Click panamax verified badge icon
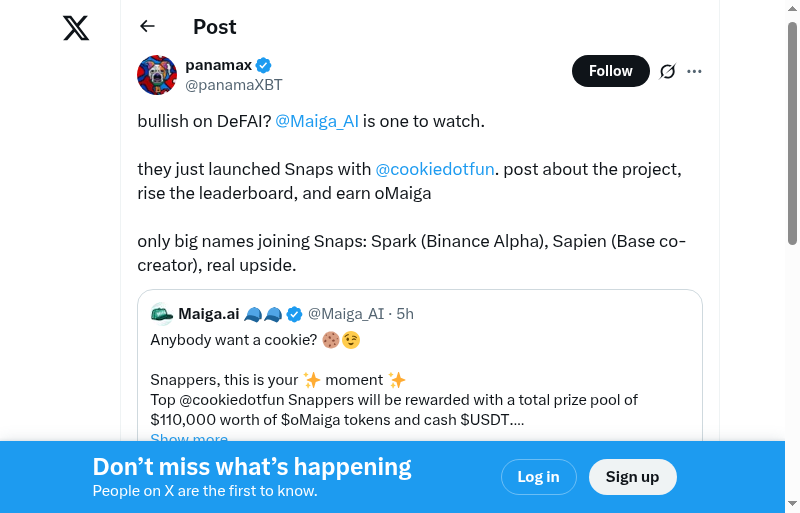The image size is (800, 513). pos(264,65)
